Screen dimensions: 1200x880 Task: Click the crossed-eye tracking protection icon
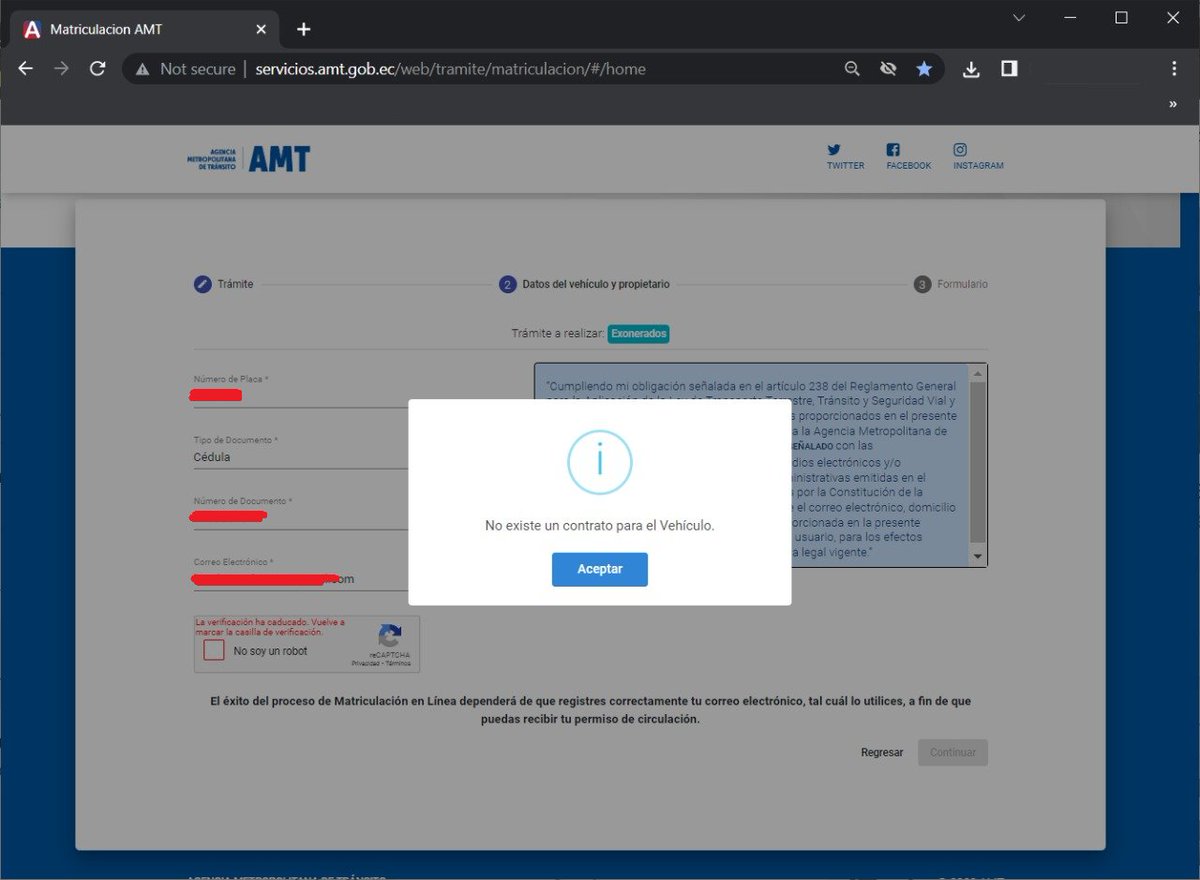point(888,69)
